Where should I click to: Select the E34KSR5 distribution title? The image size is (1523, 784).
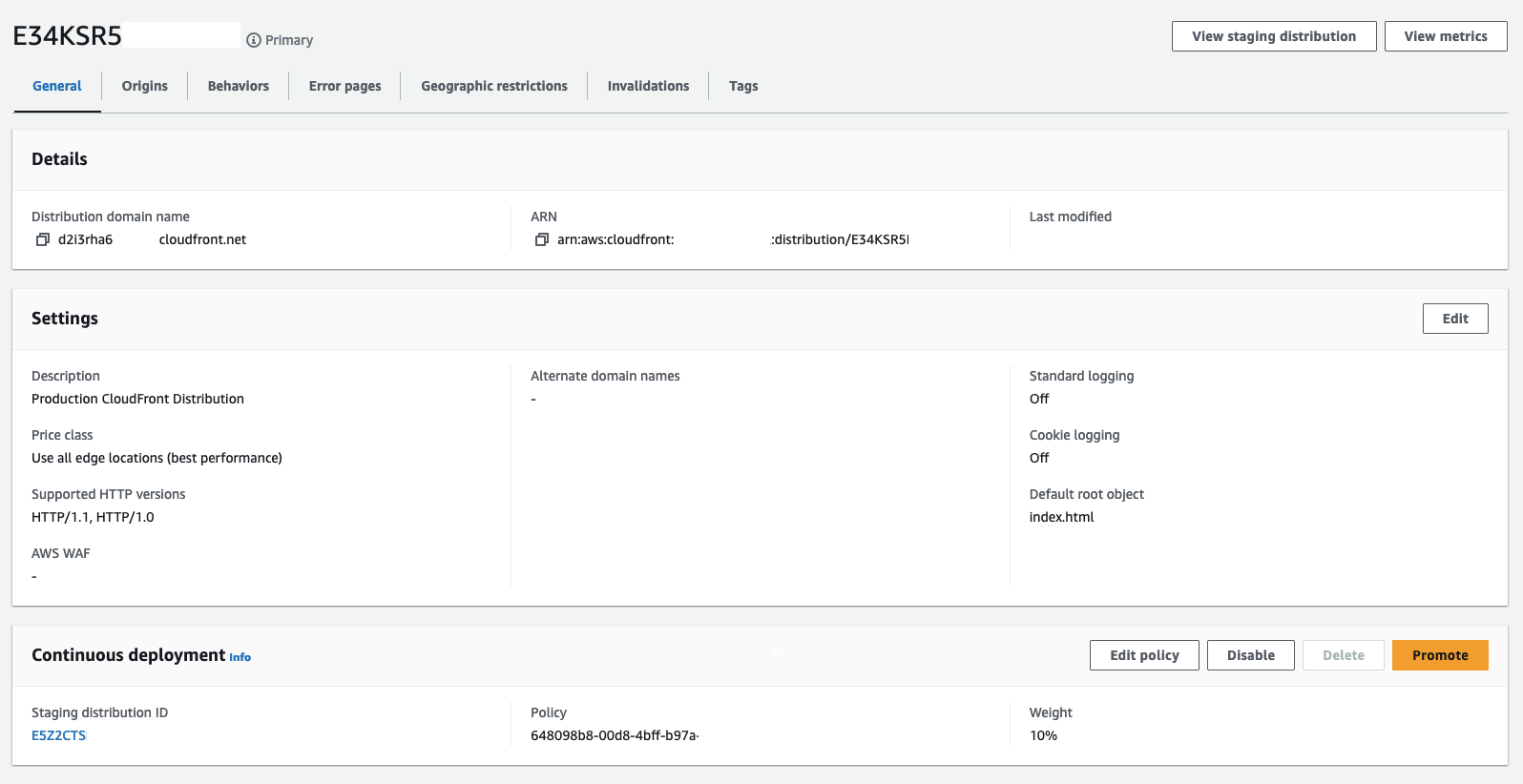click(67, 35)
